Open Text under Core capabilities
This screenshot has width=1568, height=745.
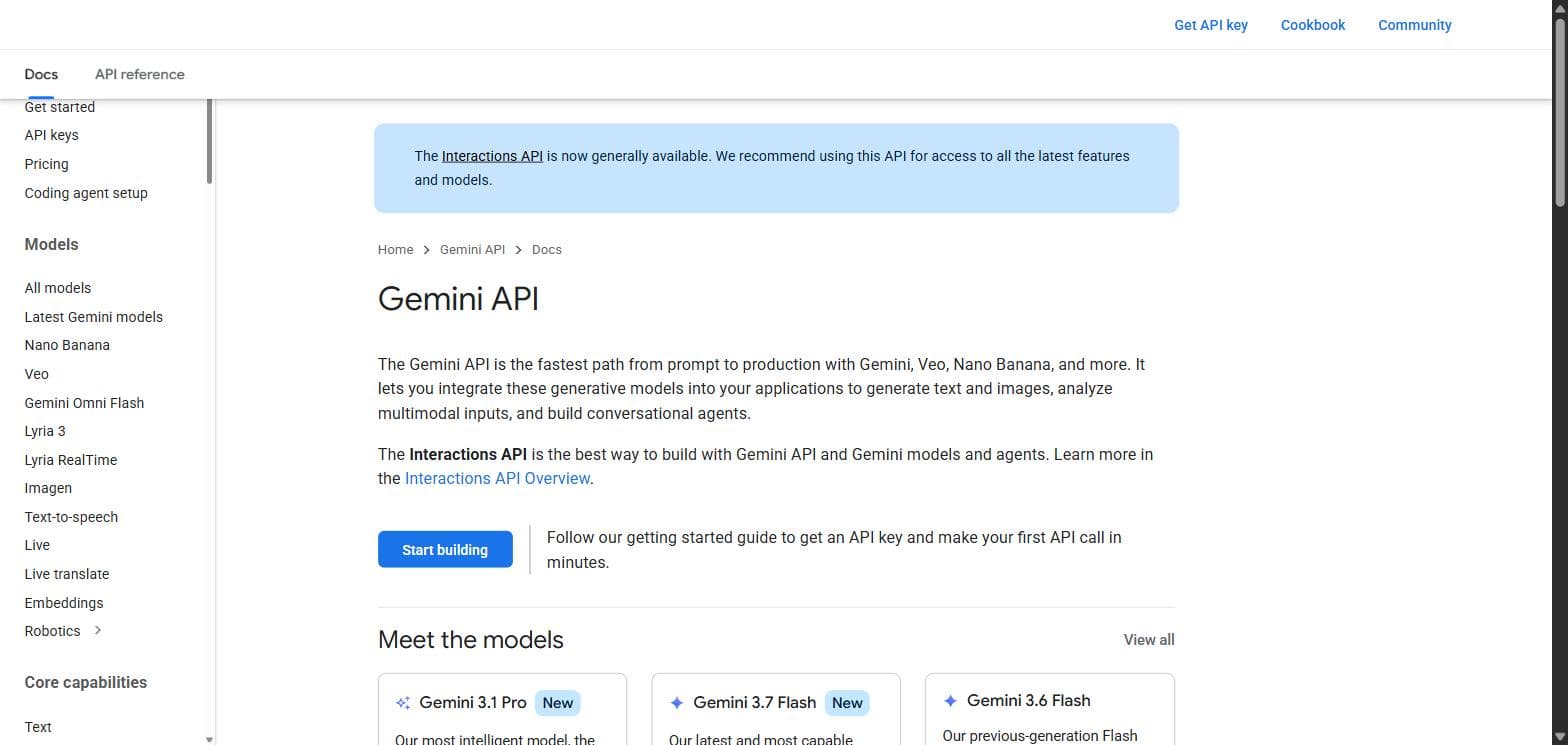click(38, 727)
